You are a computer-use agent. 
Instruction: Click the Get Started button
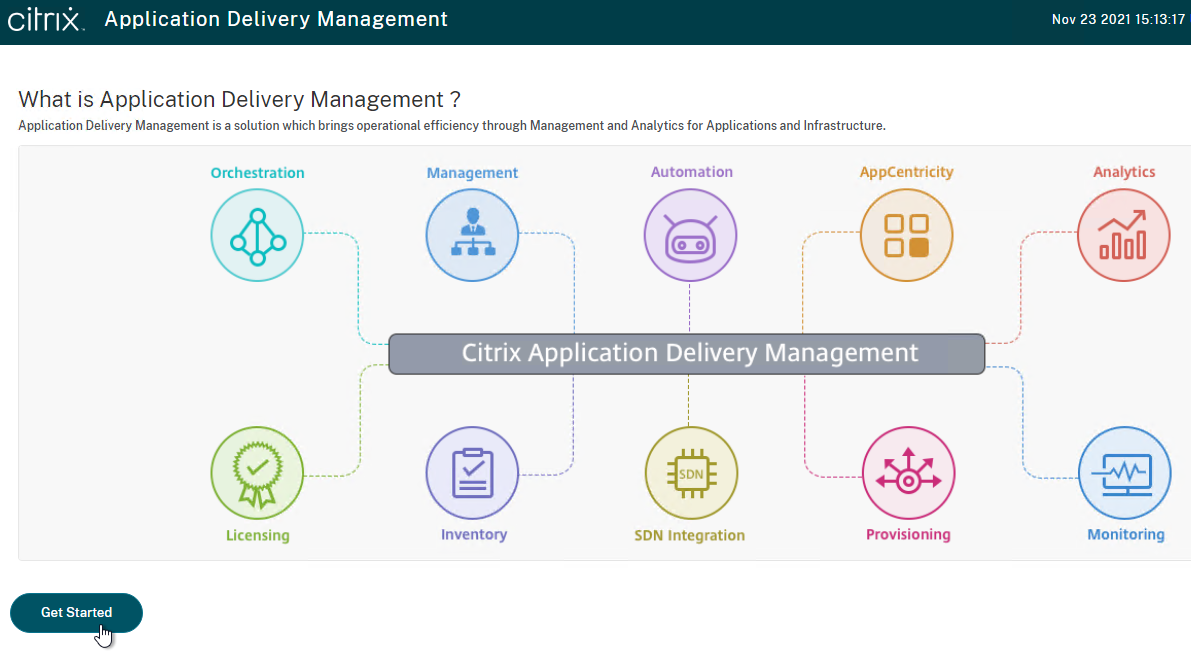pos(76,613)
